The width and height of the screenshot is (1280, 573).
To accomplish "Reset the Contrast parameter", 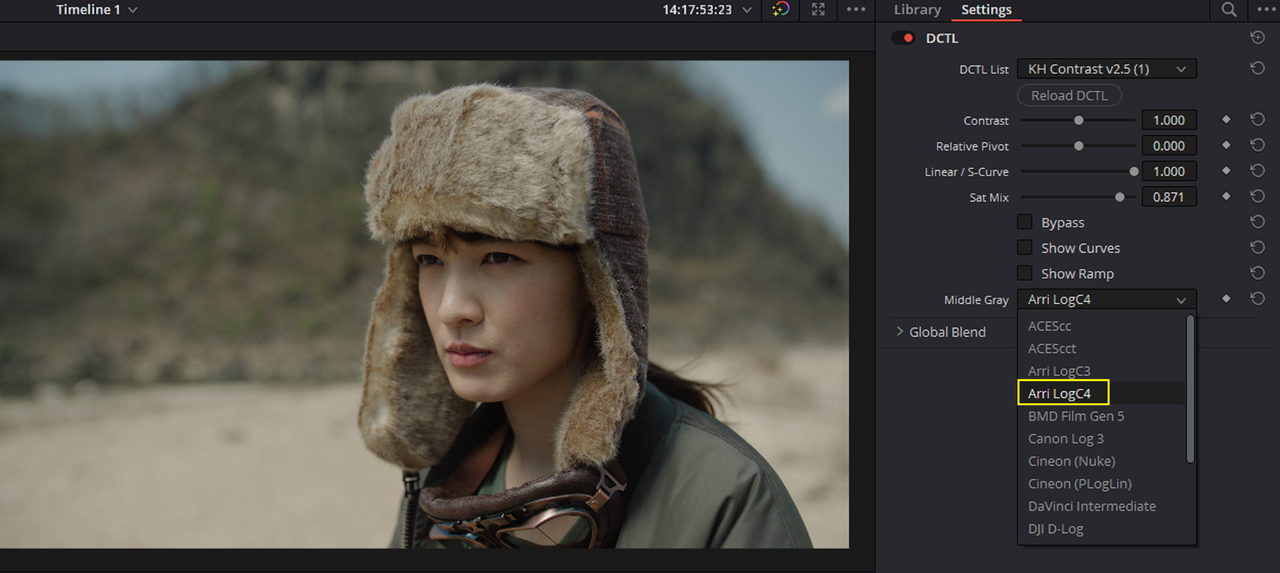I will [x=1257, y=120].
